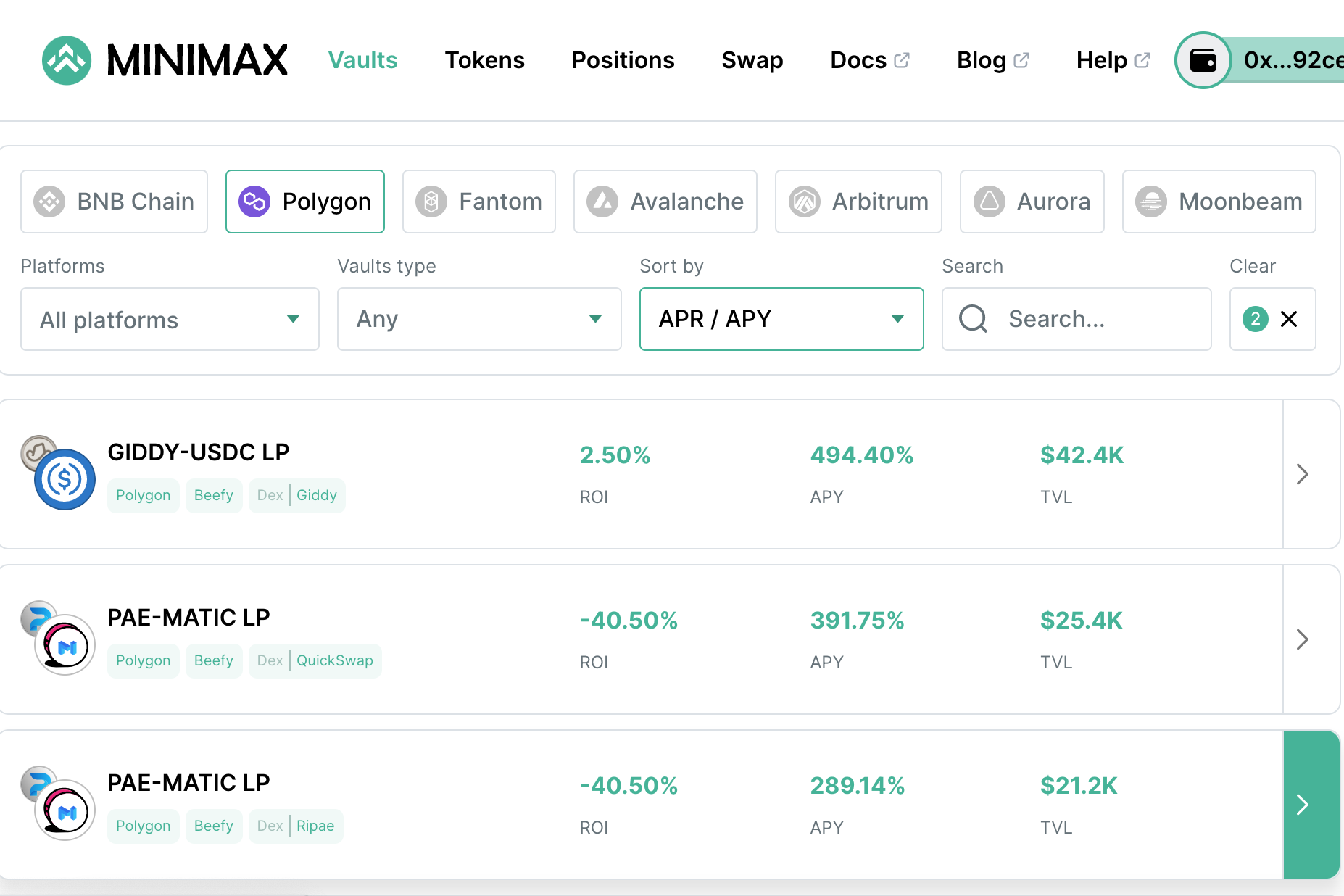
Task: Enable the BNB Chain filter
Action: pyautogui.click(x=115, y=202)
